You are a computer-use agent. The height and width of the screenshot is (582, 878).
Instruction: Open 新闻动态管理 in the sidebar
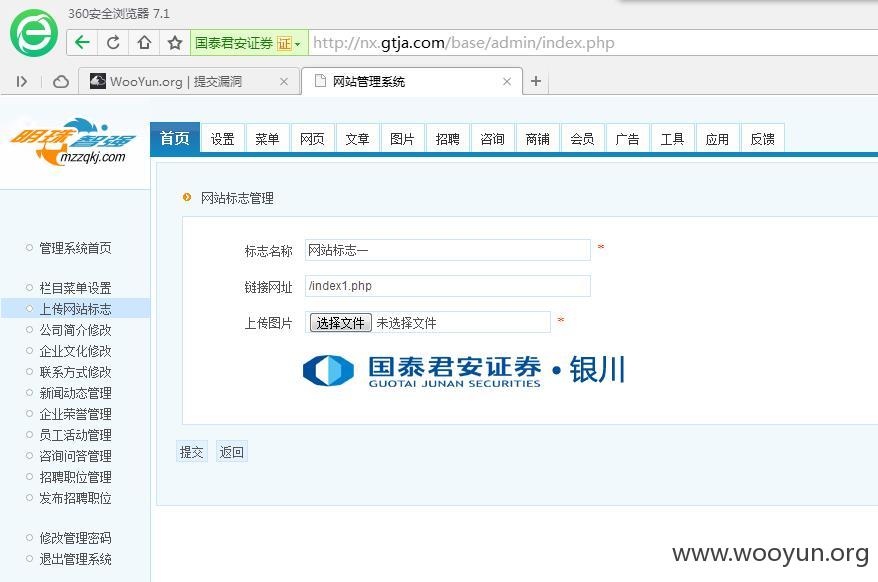click(75, 393)
